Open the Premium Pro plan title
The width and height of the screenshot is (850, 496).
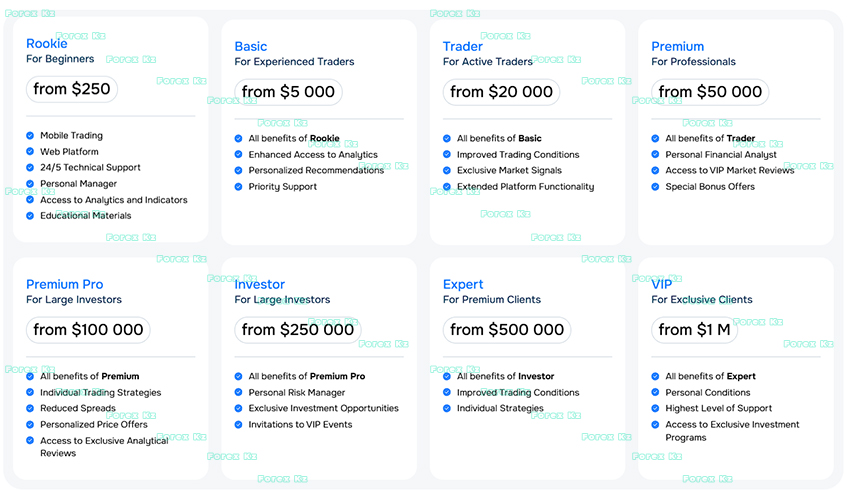click(x=65, y=285)
